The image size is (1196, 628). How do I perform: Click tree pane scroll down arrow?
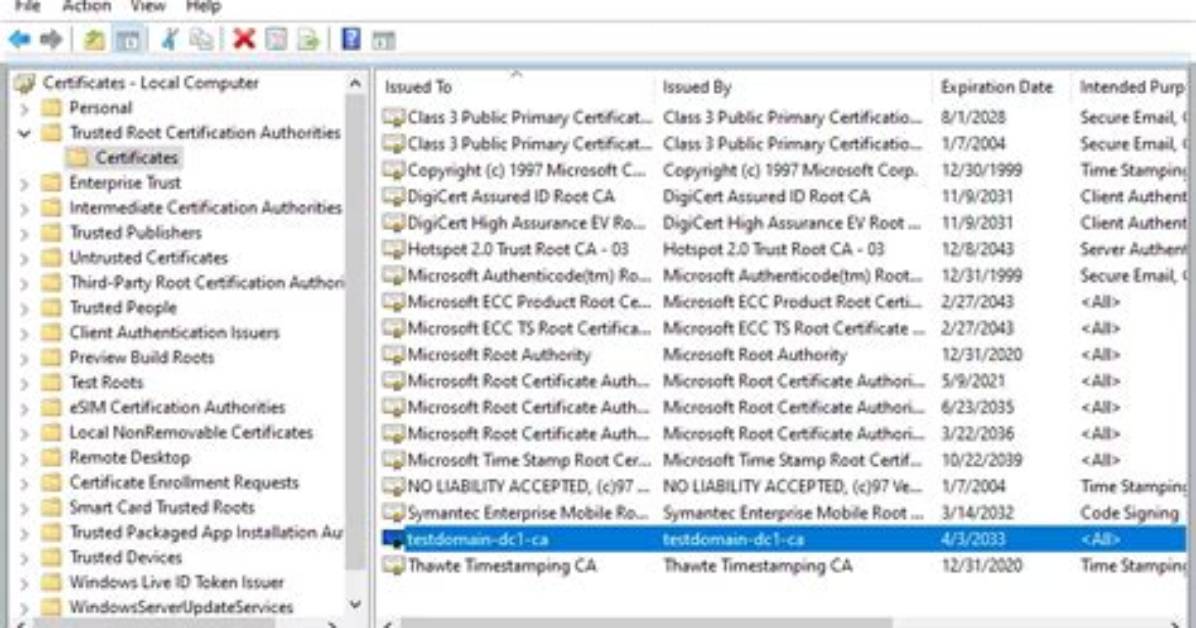[355, 604]
